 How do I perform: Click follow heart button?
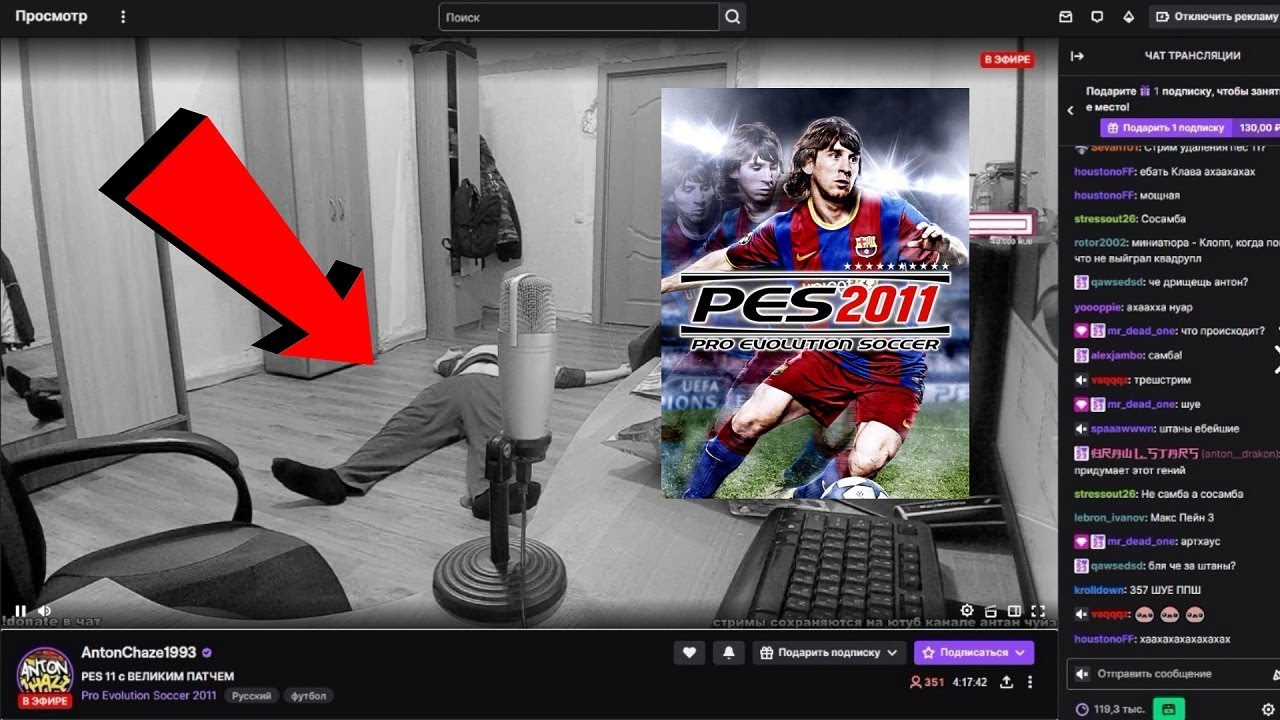689,653
